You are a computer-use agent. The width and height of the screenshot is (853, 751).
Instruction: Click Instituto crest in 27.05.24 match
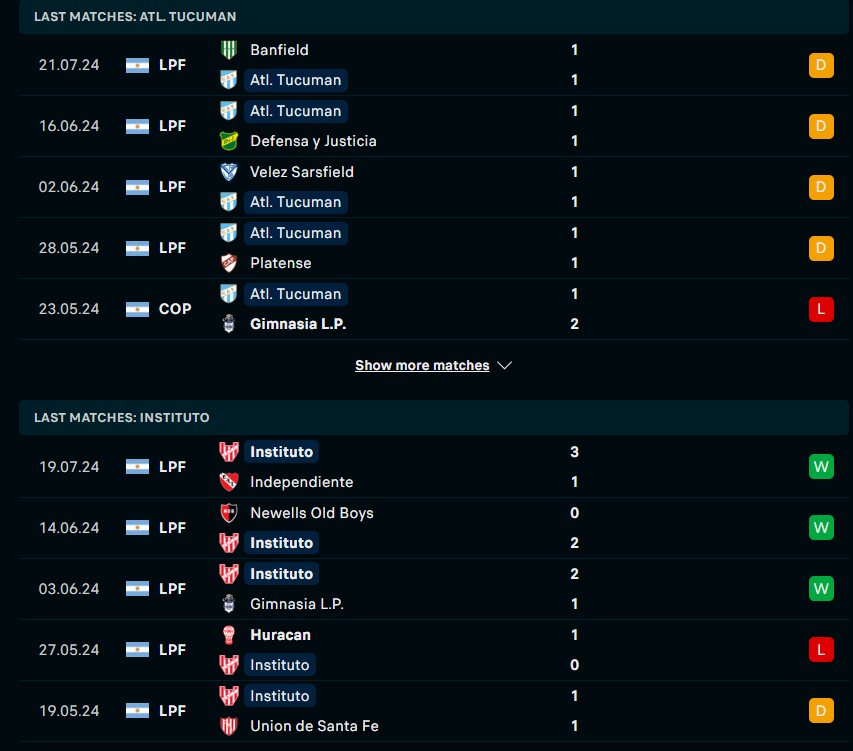228,665
